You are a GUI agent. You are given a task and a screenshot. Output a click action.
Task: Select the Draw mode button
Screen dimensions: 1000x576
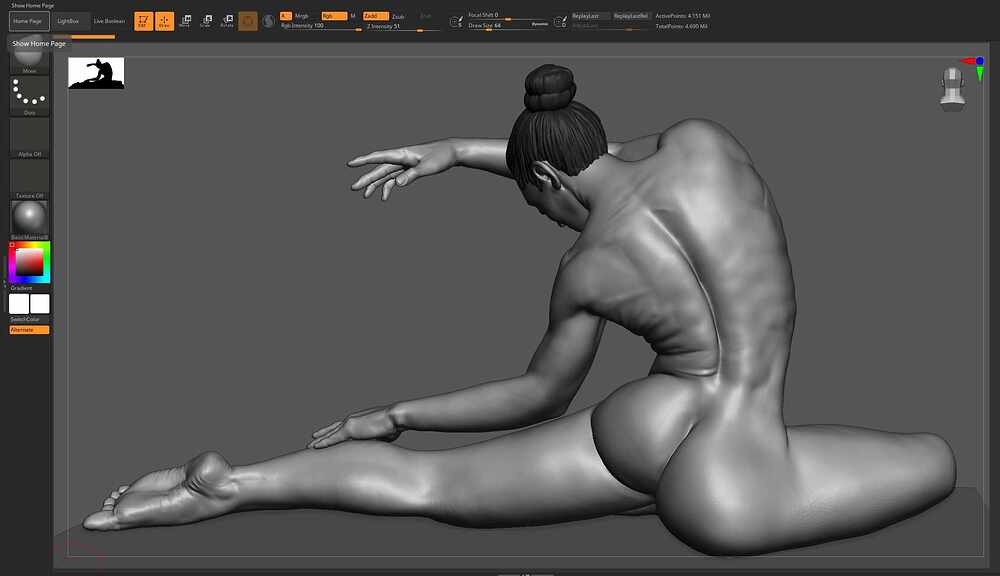click(x=165, y=21)
